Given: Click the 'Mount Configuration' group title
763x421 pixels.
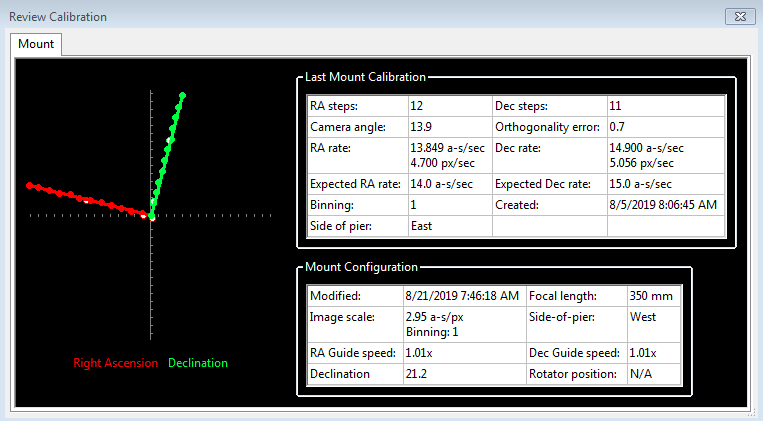Looking at the screenshot, I should (362, 267).
